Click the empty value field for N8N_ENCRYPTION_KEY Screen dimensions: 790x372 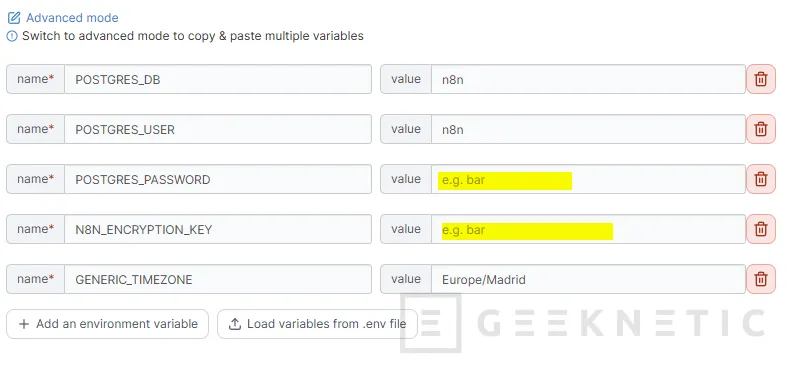pos(588,229)
